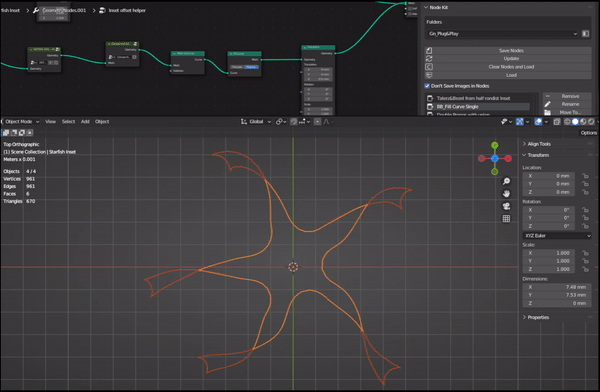The width and height of the screenshot is (600, 392).
Task: Toggle lock on Scale X
Action: click(585, 253)
